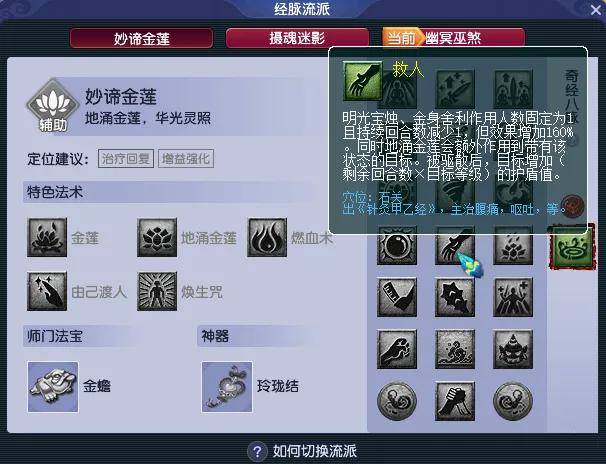Select the green cauldron meridian icon
Image resolution: width=606 pixels, height=464 pixels.
572,247
